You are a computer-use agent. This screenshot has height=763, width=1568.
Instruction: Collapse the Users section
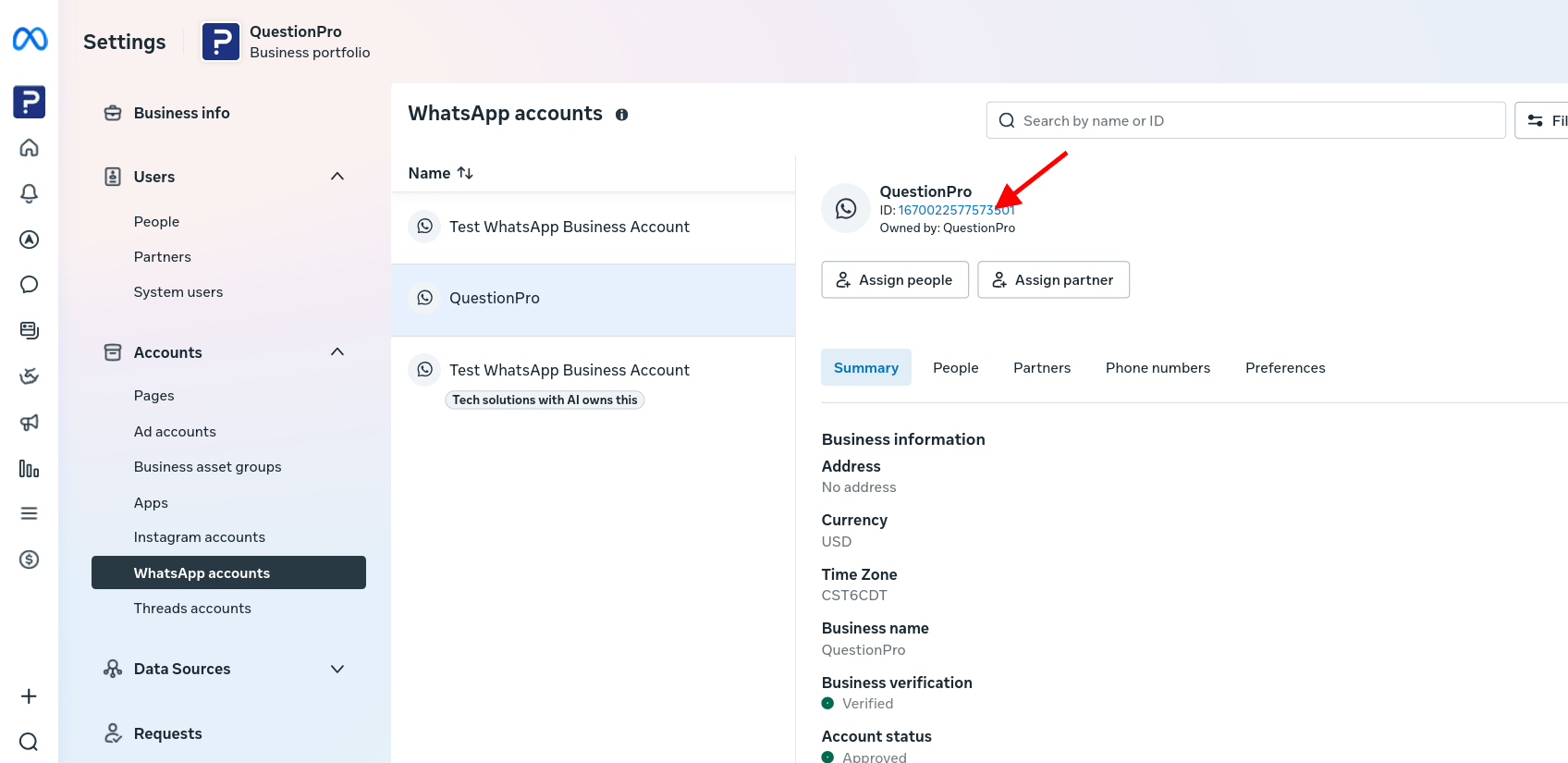pos(337,177)
